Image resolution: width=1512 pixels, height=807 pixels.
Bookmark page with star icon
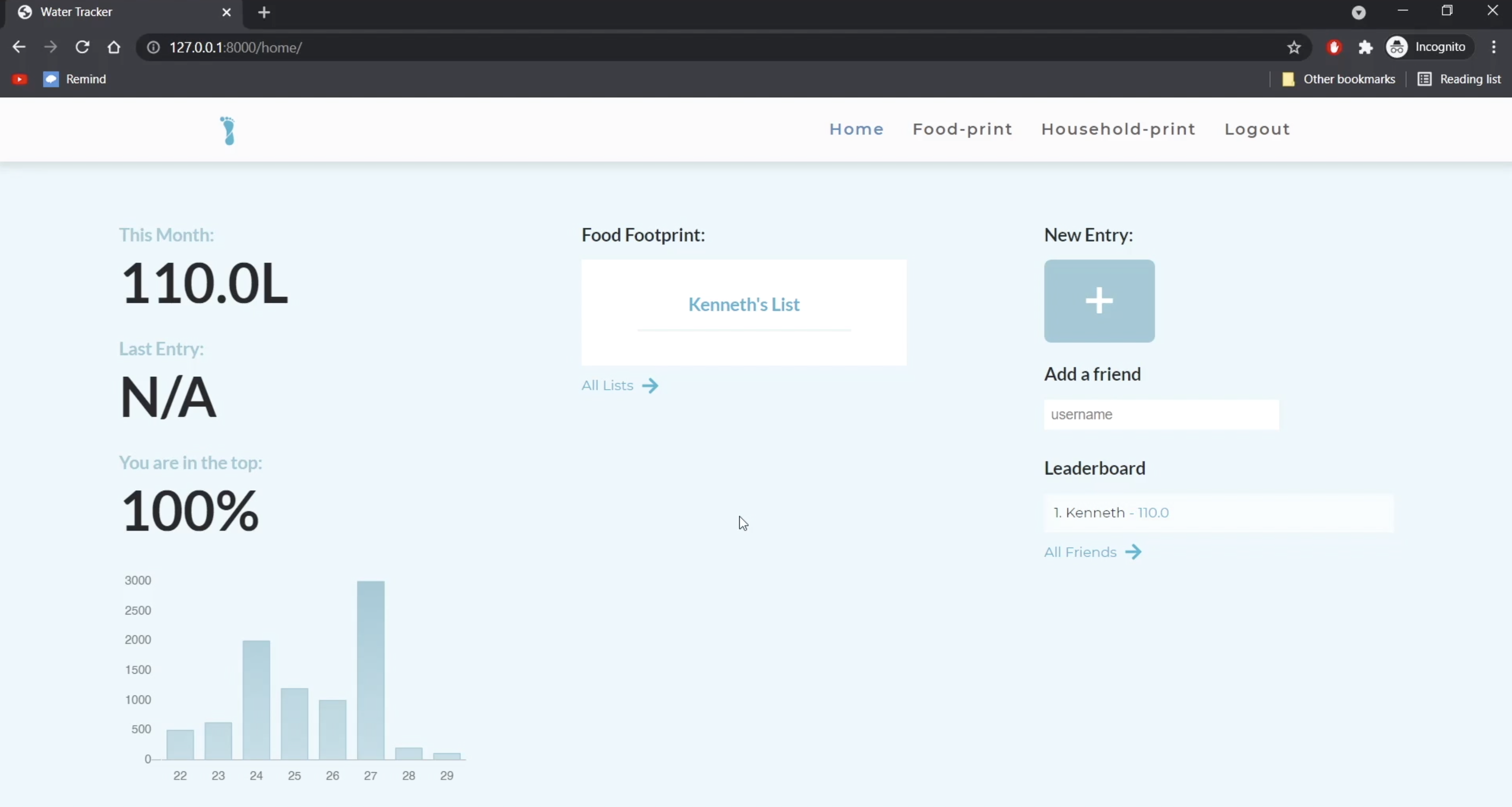(1294, 47)
